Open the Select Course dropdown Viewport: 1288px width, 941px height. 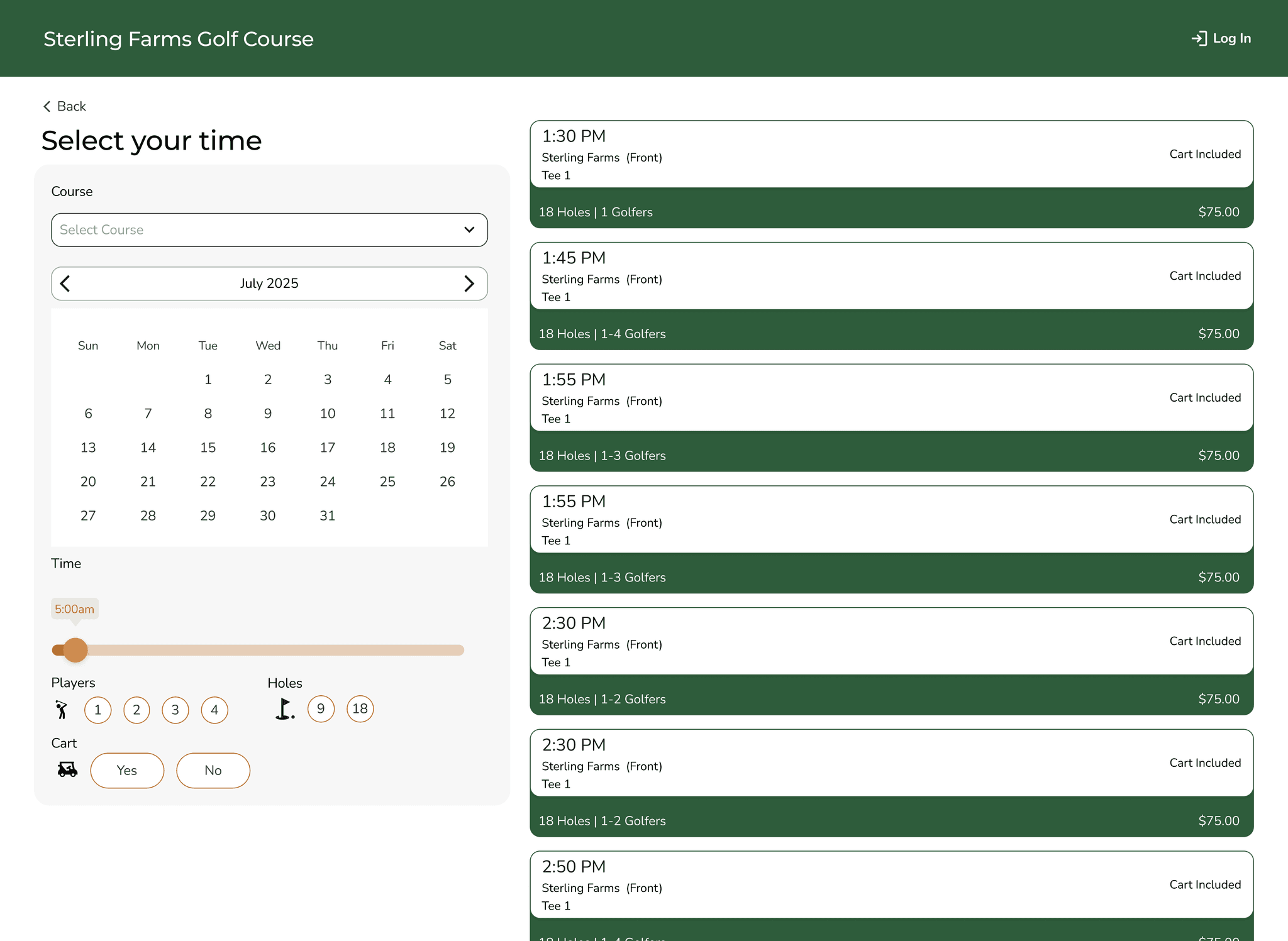(269, 230)
